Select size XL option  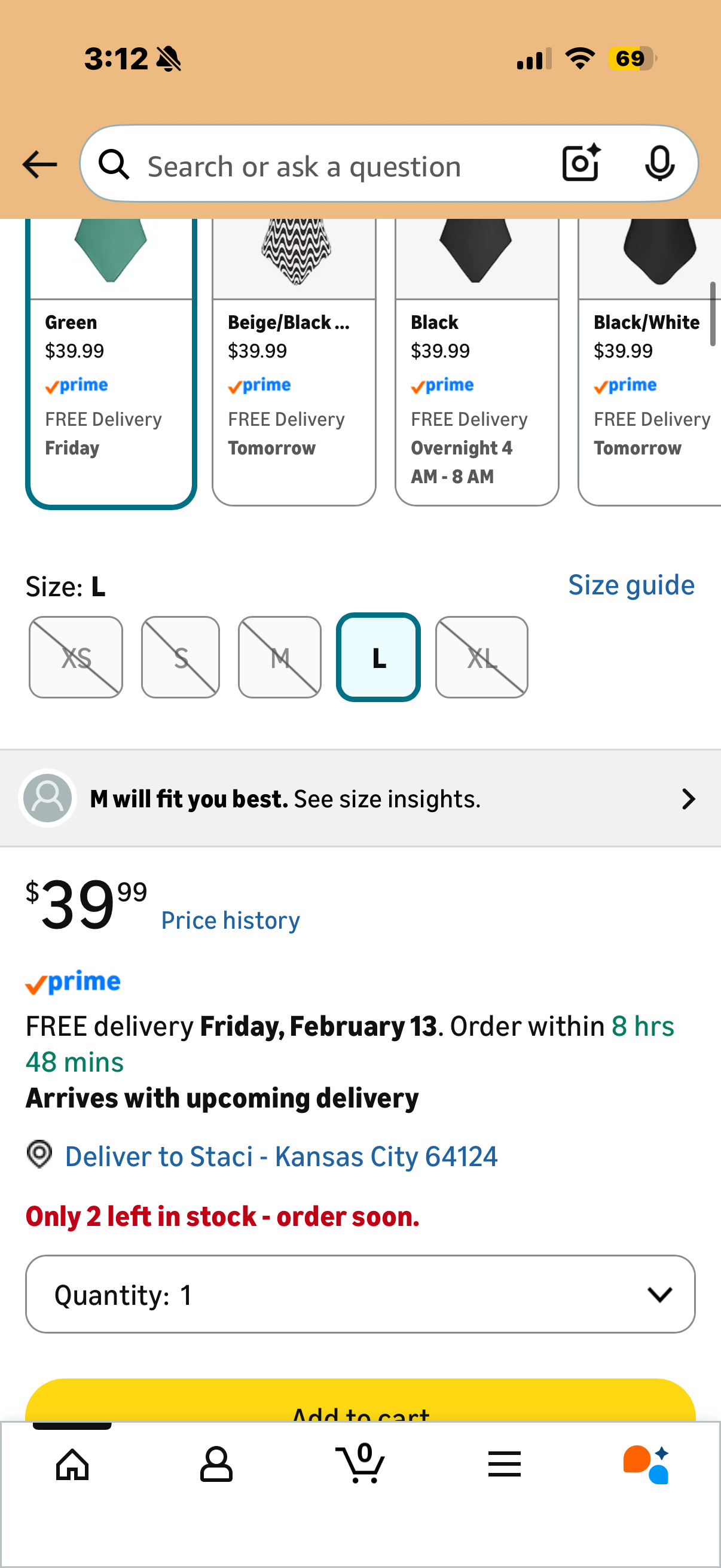(x=481, y=657)
